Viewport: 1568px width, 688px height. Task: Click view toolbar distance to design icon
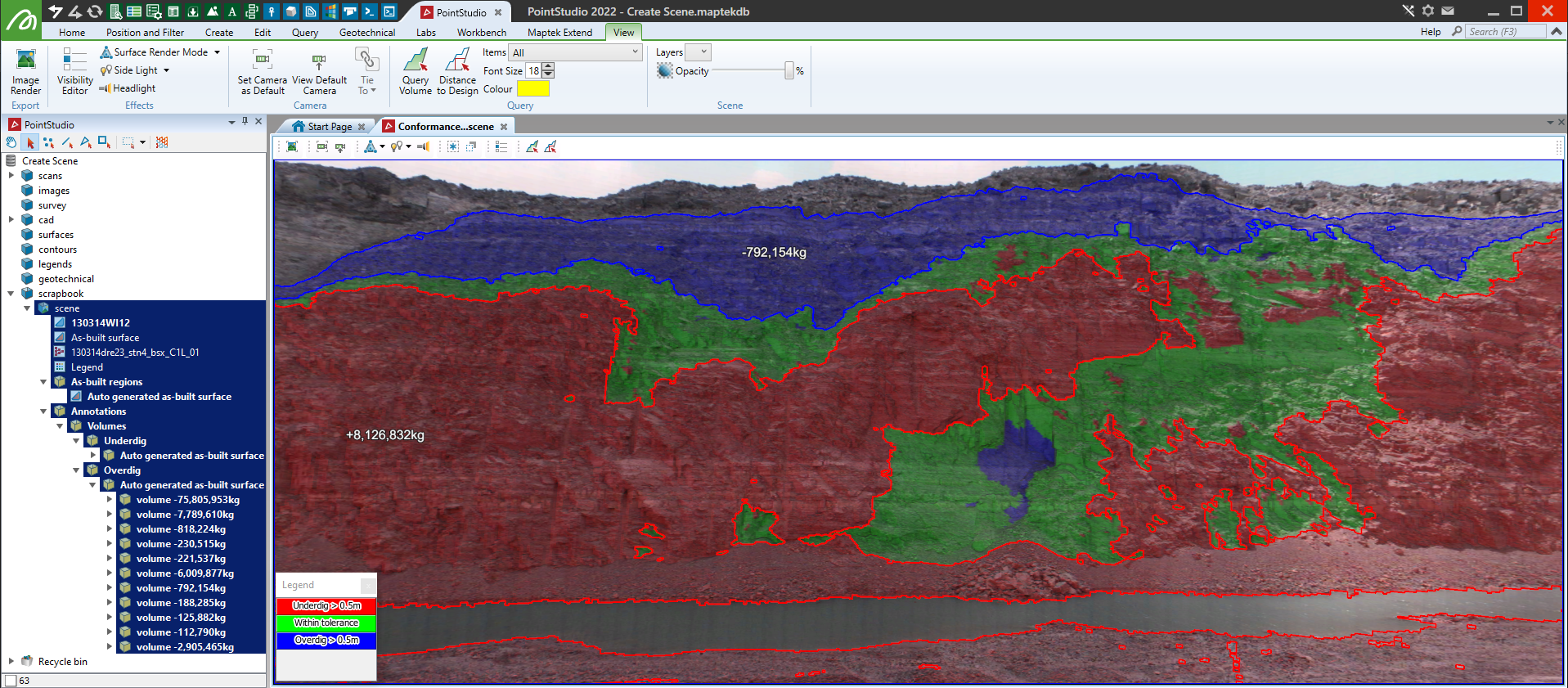pos(550,146)
